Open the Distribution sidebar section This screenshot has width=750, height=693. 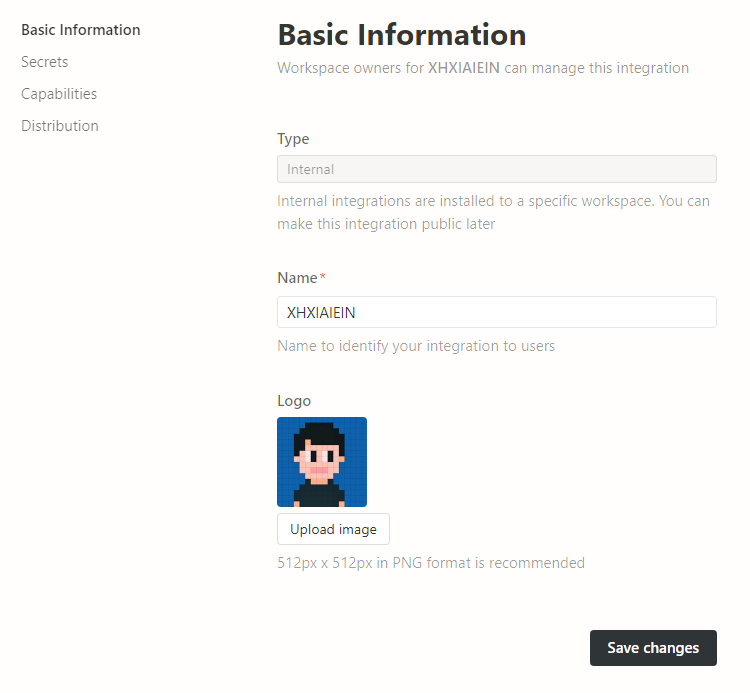(60, 126)
